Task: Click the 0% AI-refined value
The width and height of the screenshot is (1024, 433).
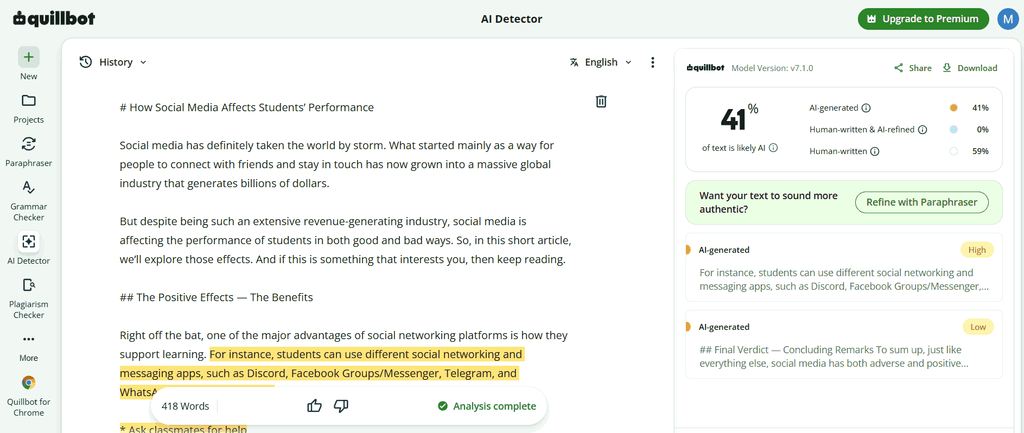Action: (x=982, y=129)
